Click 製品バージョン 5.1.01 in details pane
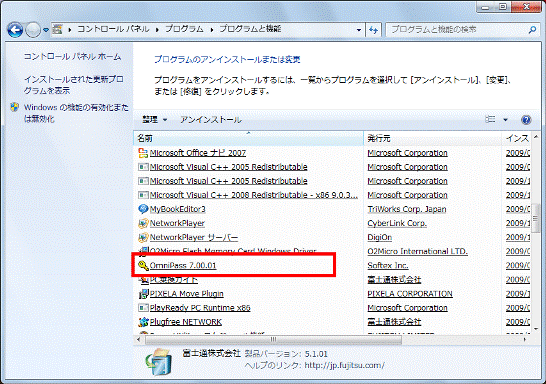 [x=286, y=354]
